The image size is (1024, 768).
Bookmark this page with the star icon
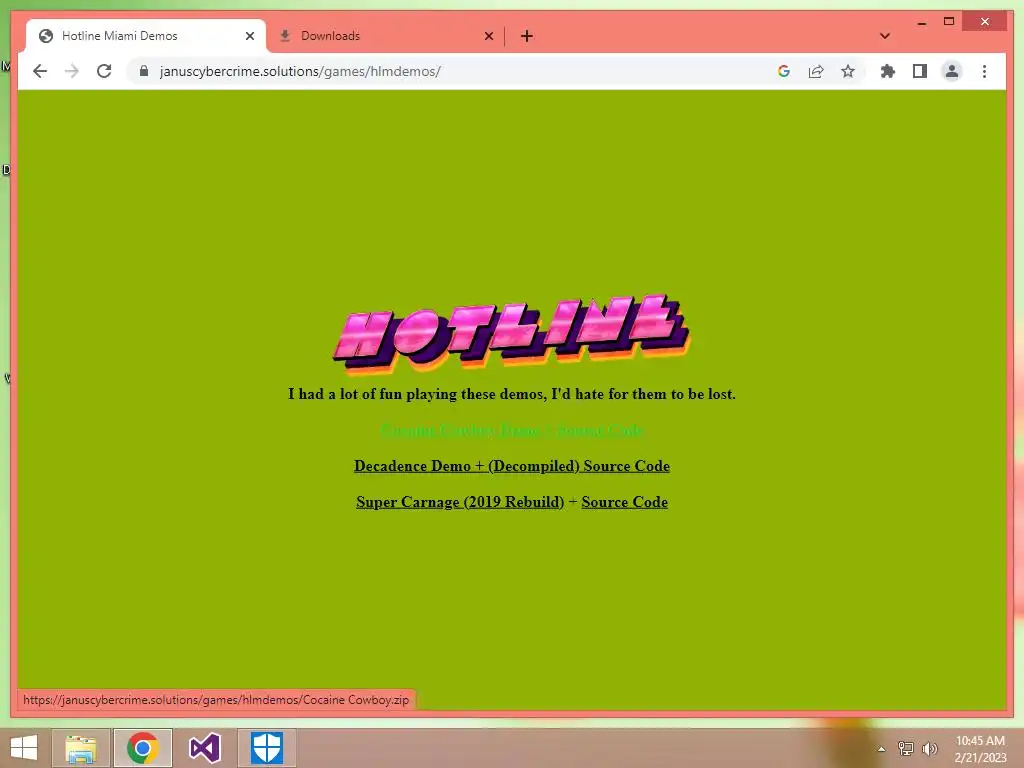[x=848, y=71]
